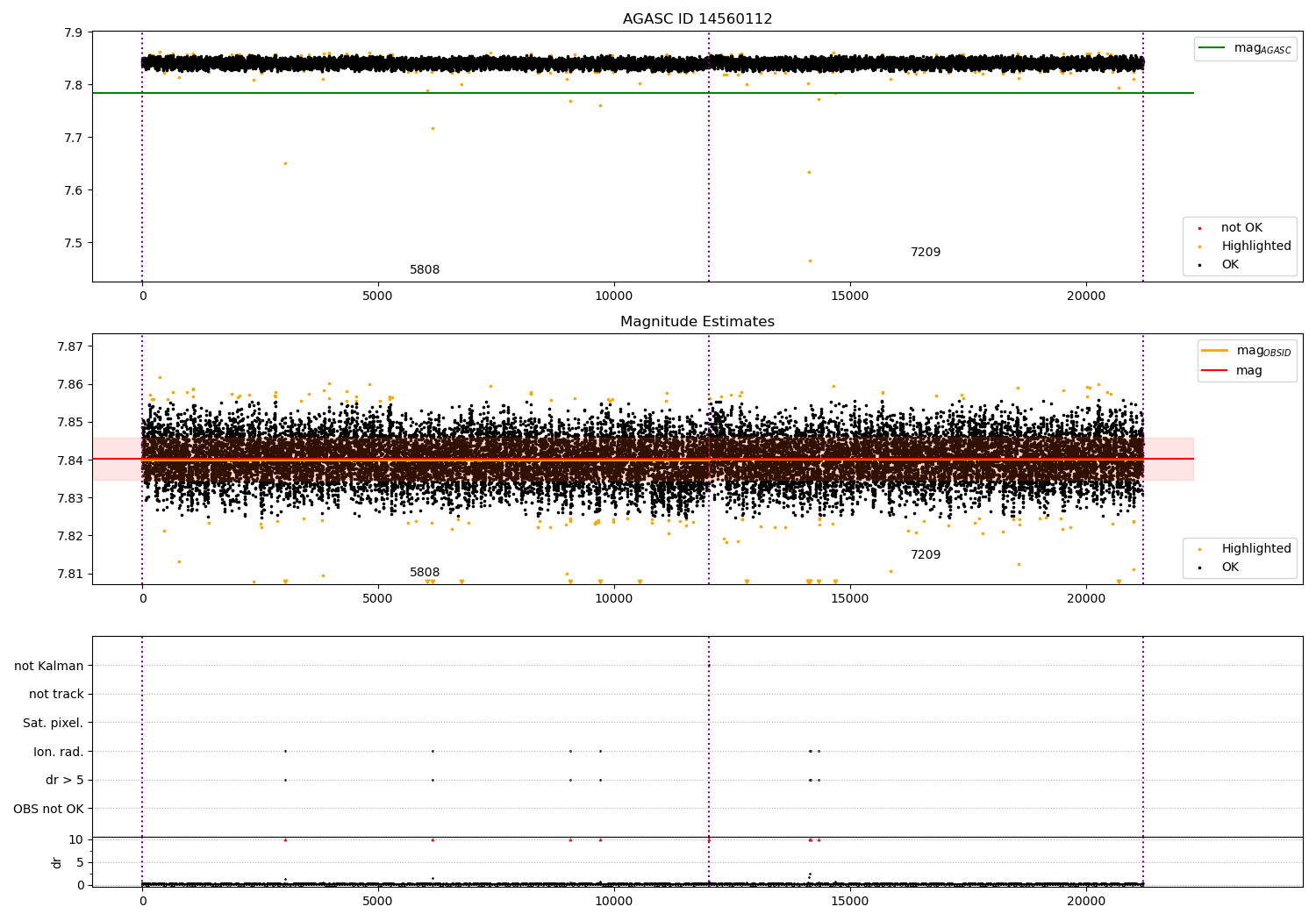Click the '7209' annotation in the top plot
This screenshot has height=921, width=1316.
926,253
